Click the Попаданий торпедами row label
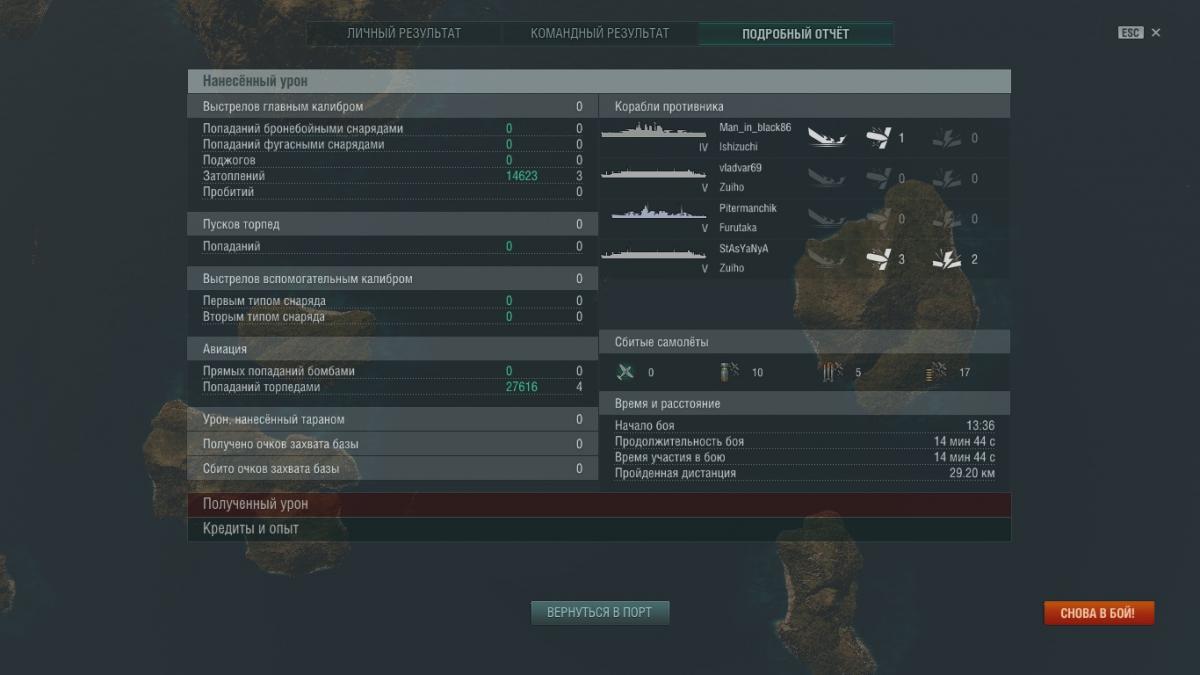1200x675 pixels. [x=262, y=387]
